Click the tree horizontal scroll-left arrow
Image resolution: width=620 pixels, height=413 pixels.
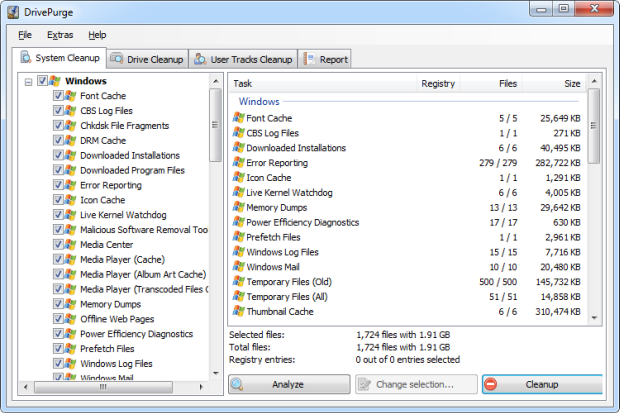point(26,386)
